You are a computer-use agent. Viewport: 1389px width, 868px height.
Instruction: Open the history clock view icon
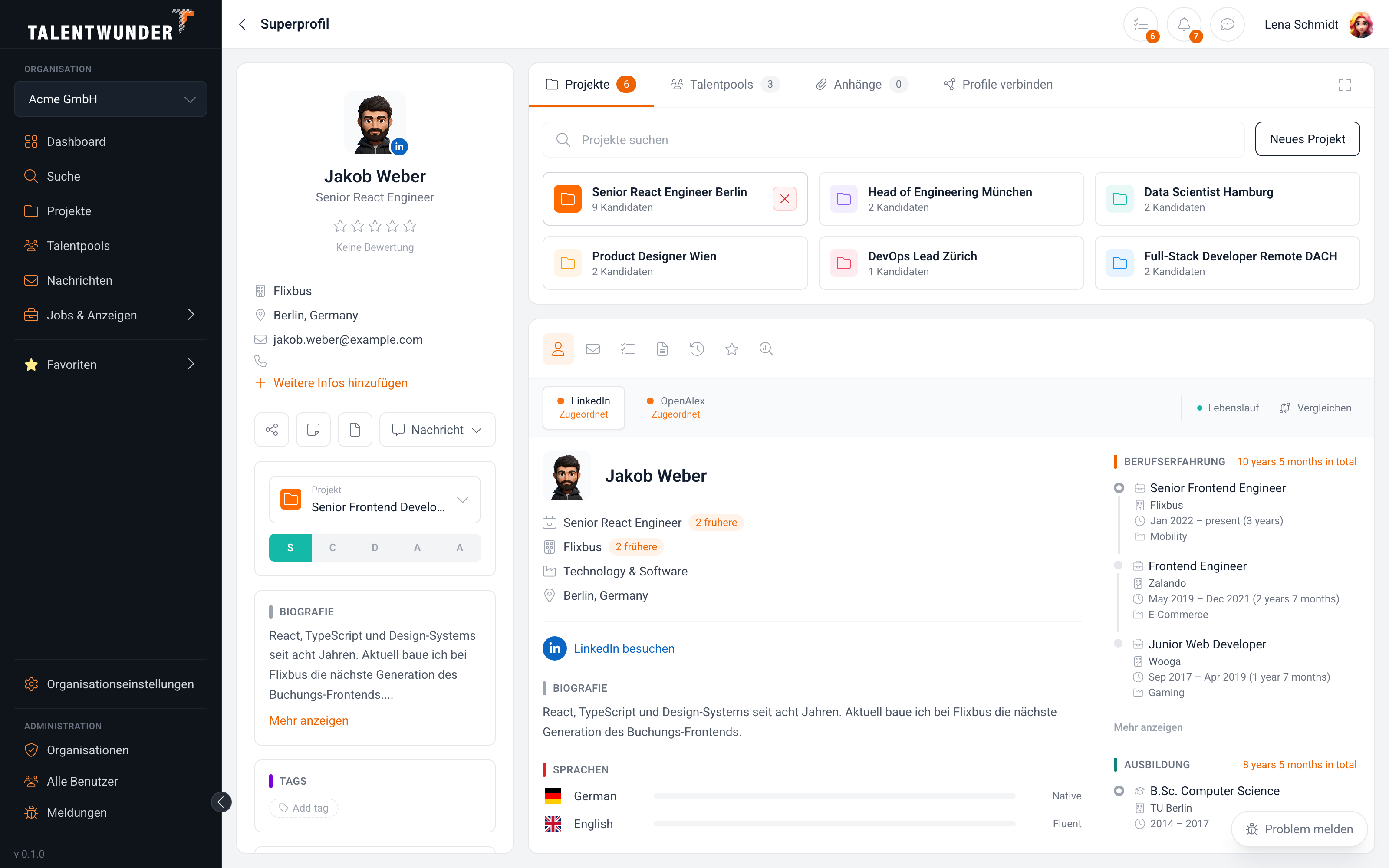coord(697,349)
